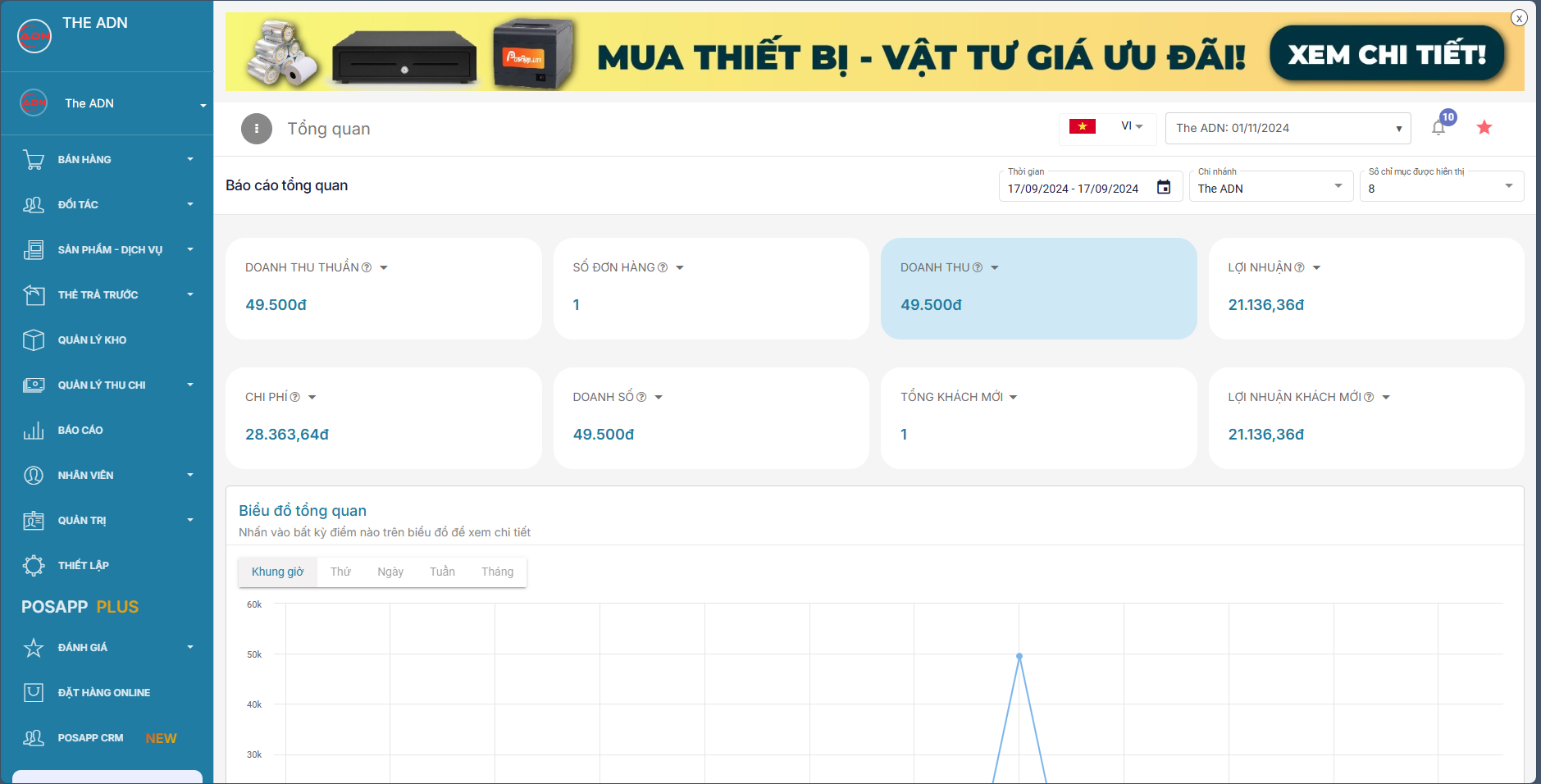This screenshot has width=1541, height=784.
Task: Click the Thời gian date range field
Action: pyautogui.click(x=1090, y=186)
